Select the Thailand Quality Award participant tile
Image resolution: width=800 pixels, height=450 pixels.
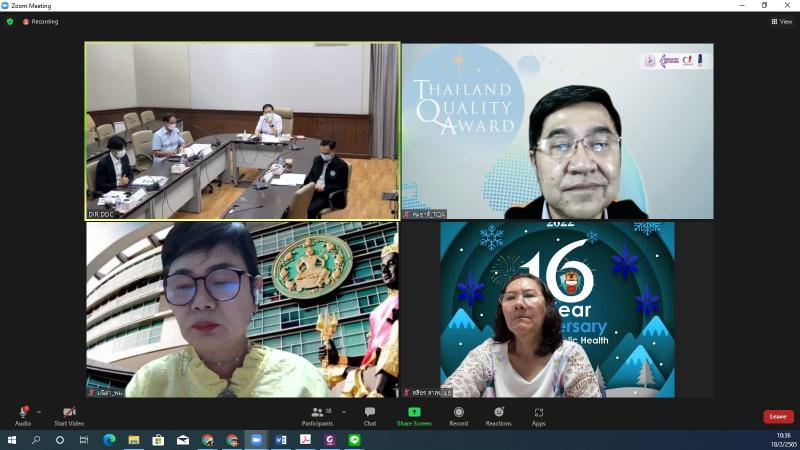[558, 131]
